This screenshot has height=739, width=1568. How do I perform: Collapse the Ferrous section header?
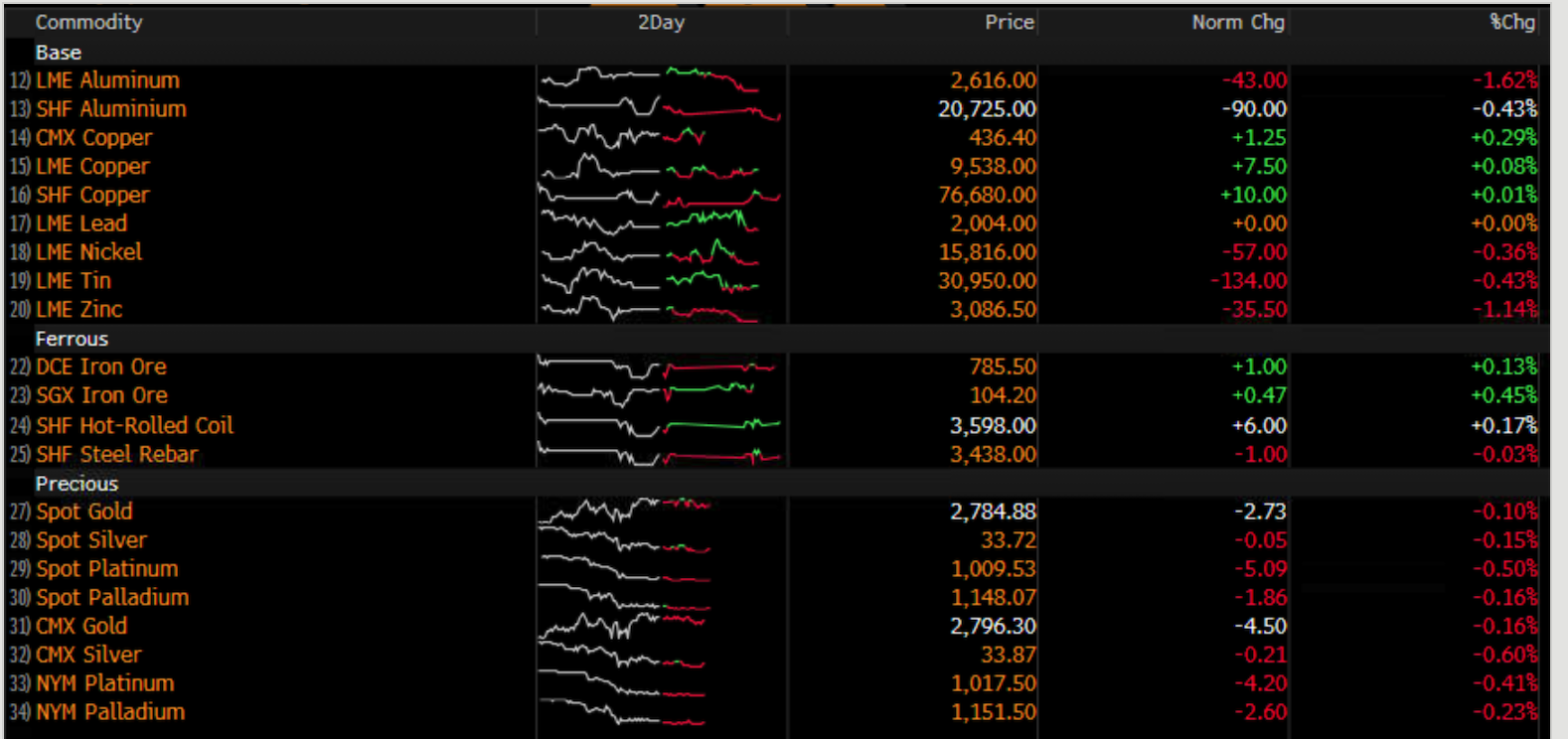[72, 339]
